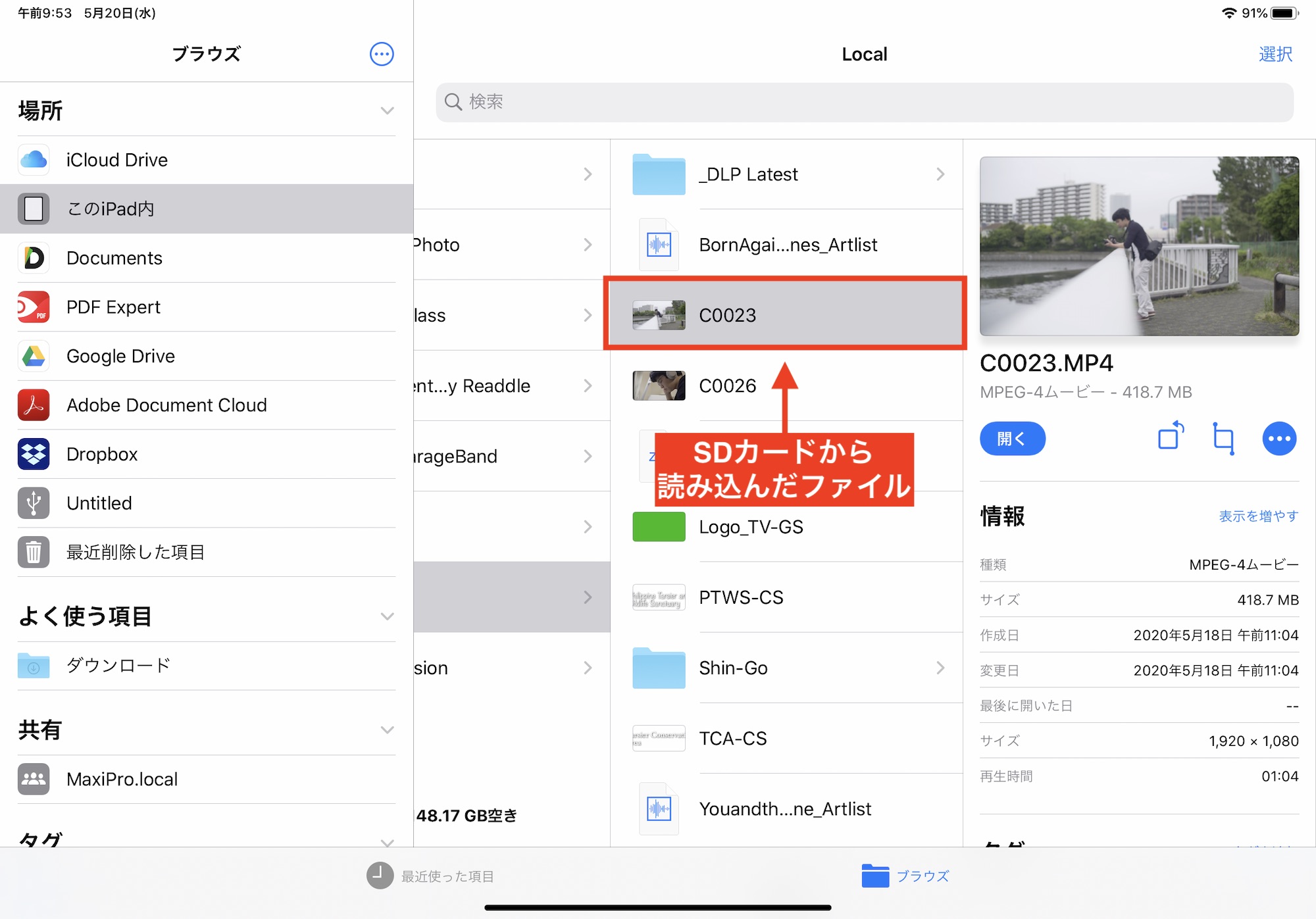
Task: Open 最近削除した項目 trash
Action: (135, 552)
